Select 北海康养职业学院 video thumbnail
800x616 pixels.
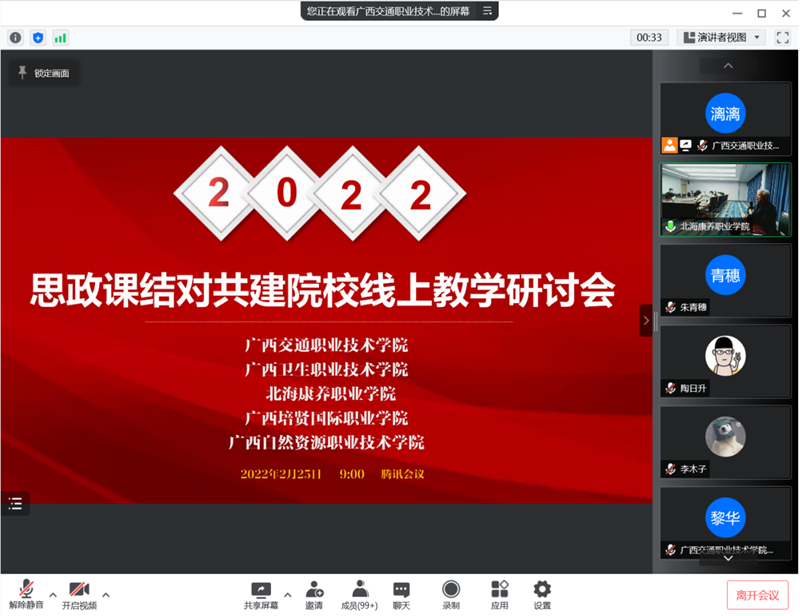tap(726, 200)
